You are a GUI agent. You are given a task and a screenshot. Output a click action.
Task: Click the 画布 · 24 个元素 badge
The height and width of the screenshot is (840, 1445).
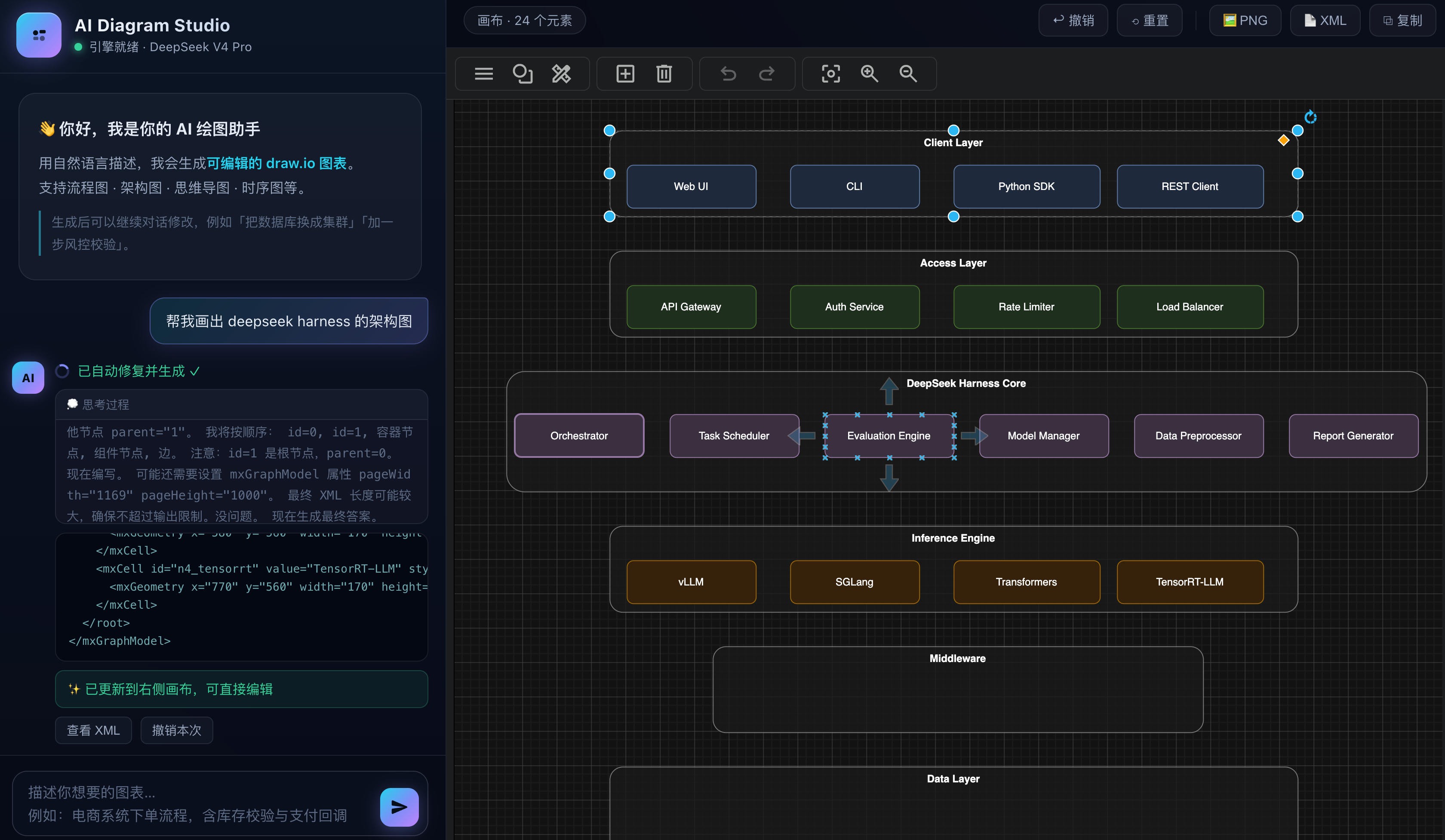tap(525, 21)
